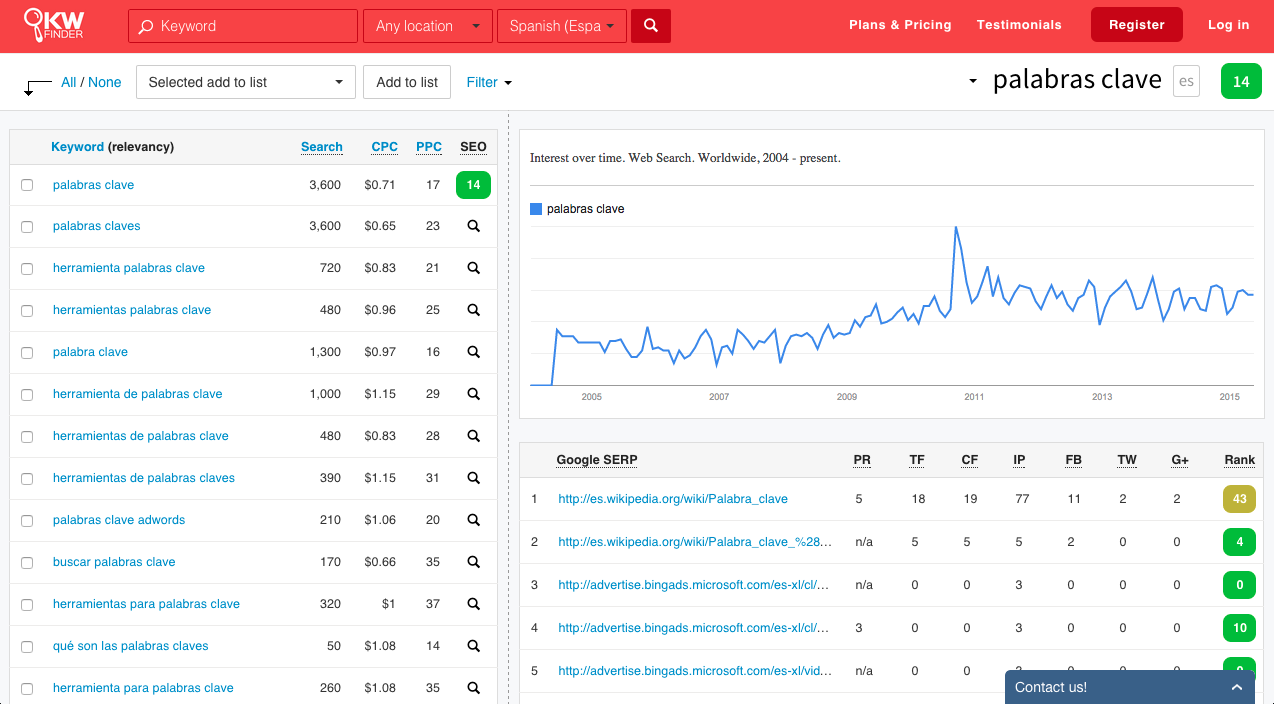This screenshot has width=1274, height=704.
Task: Click the green SEO score 14 badge in the palabras clave row
Action: click(x=473, y=185)
